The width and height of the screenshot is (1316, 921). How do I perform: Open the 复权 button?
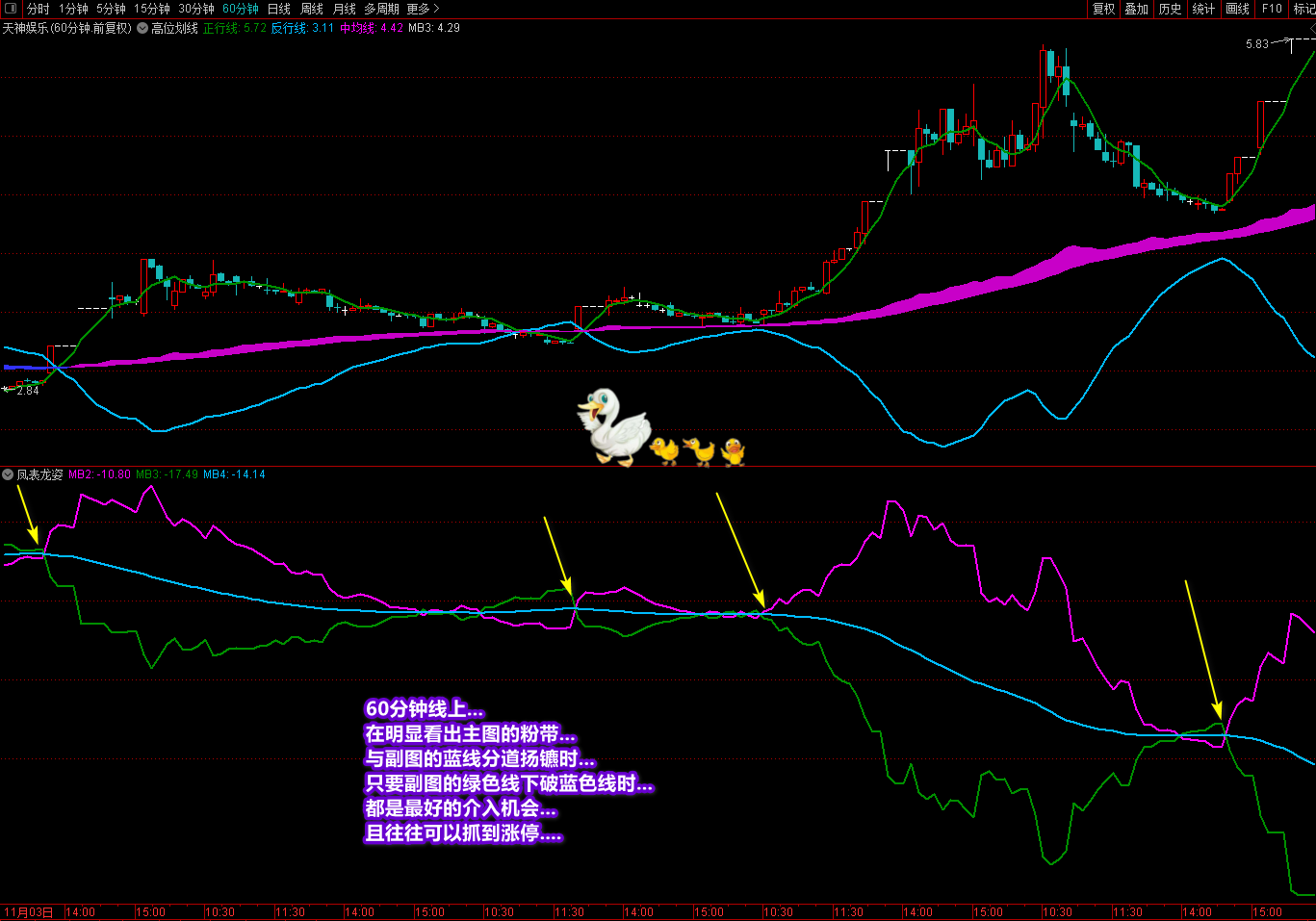coord(1103,9)
